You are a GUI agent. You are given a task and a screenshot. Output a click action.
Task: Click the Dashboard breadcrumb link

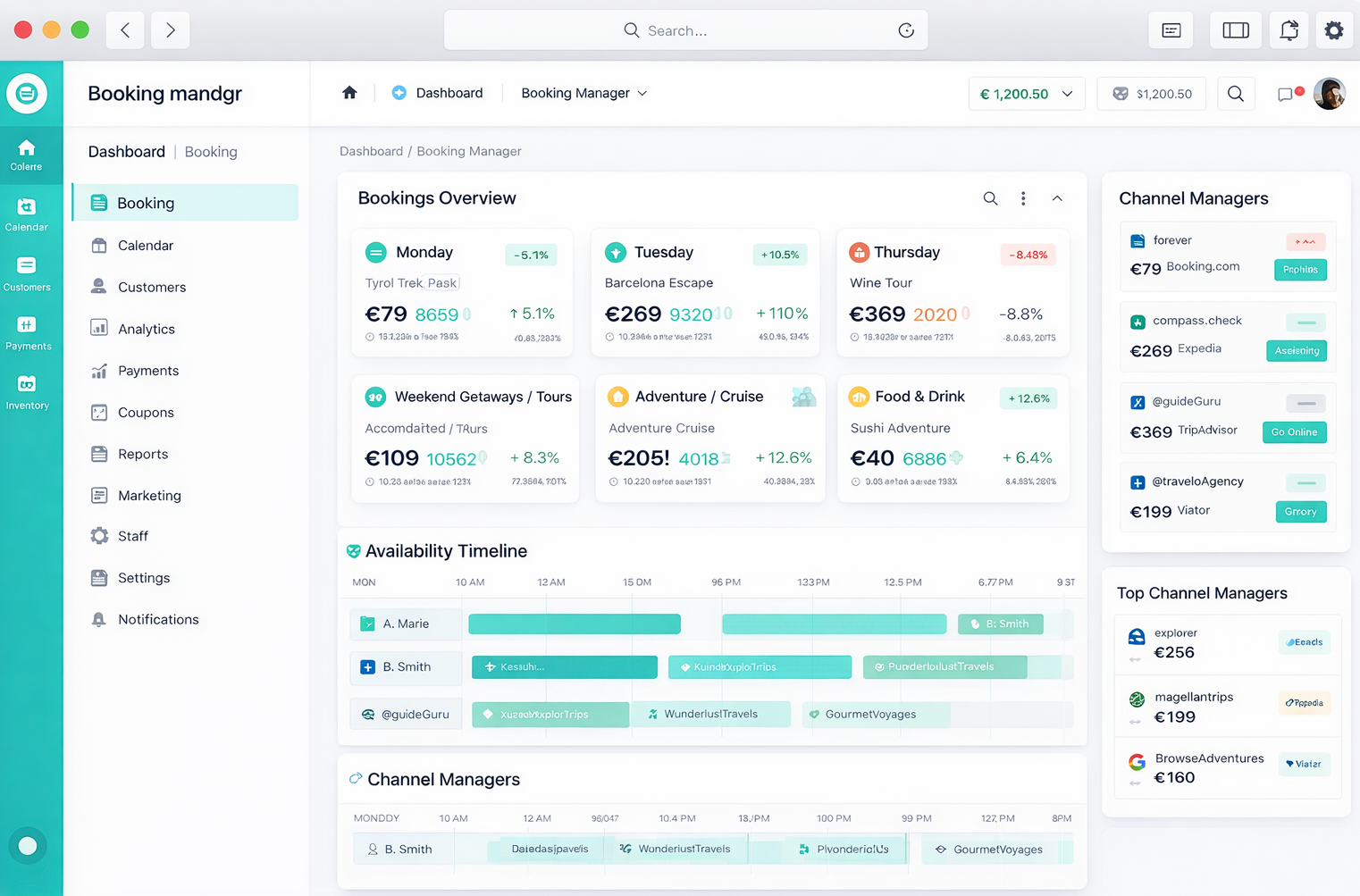pyautogui.click(x=371, y=151)
